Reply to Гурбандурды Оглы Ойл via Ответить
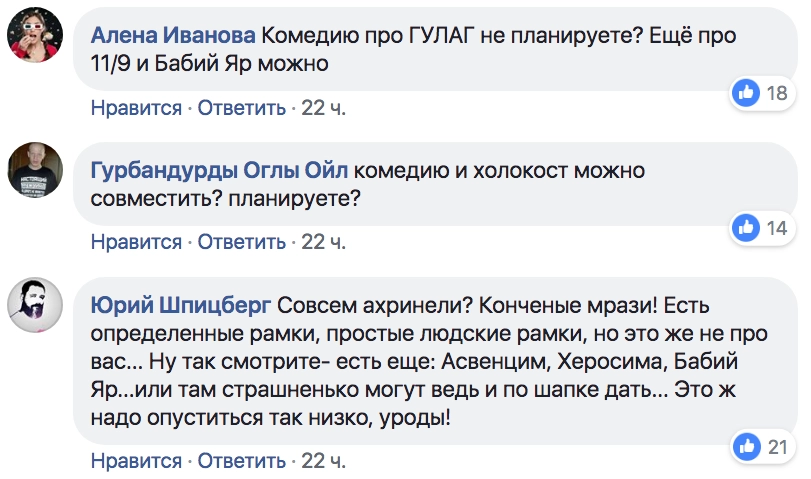 (242, 242)
